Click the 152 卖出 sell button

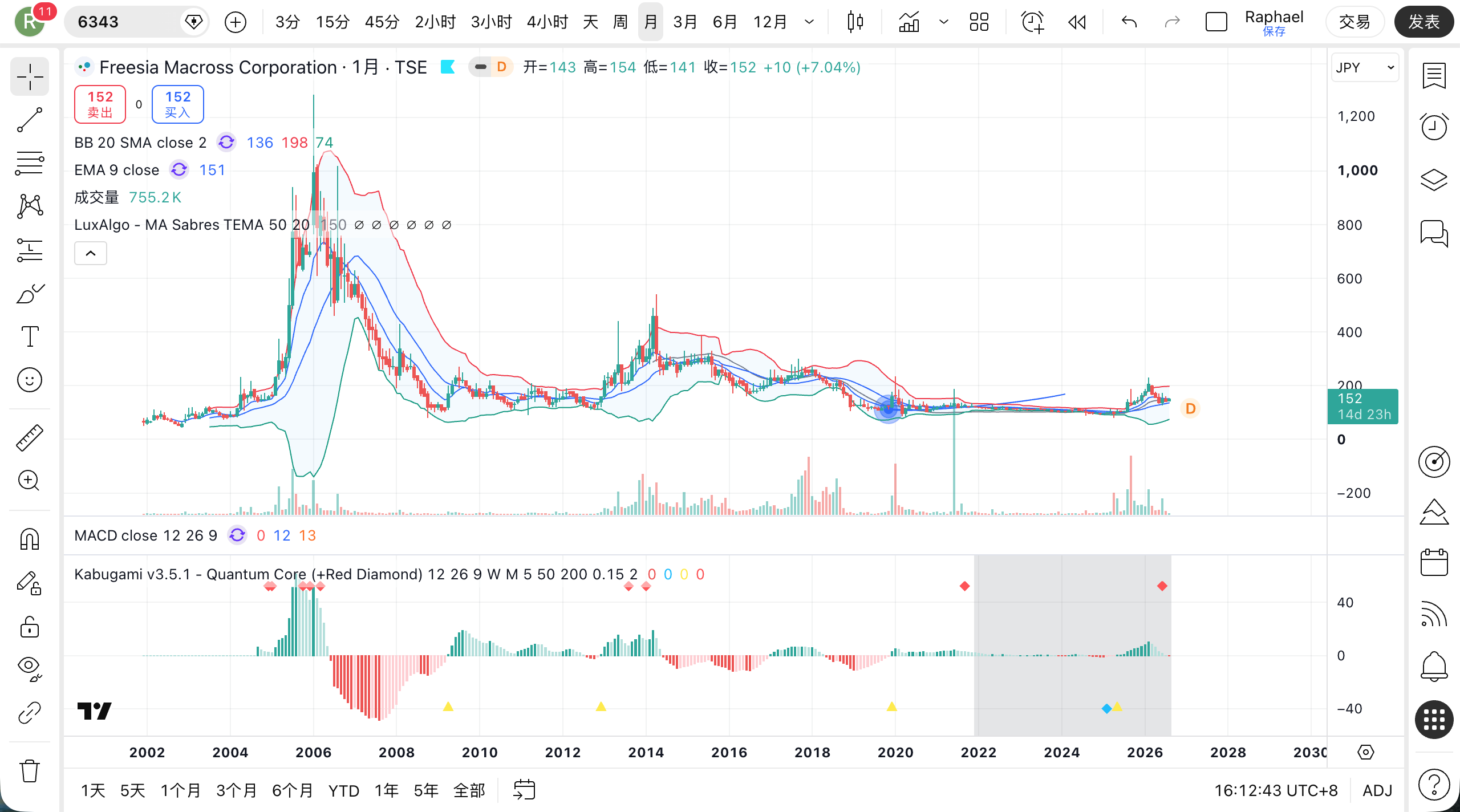point(100,104)
